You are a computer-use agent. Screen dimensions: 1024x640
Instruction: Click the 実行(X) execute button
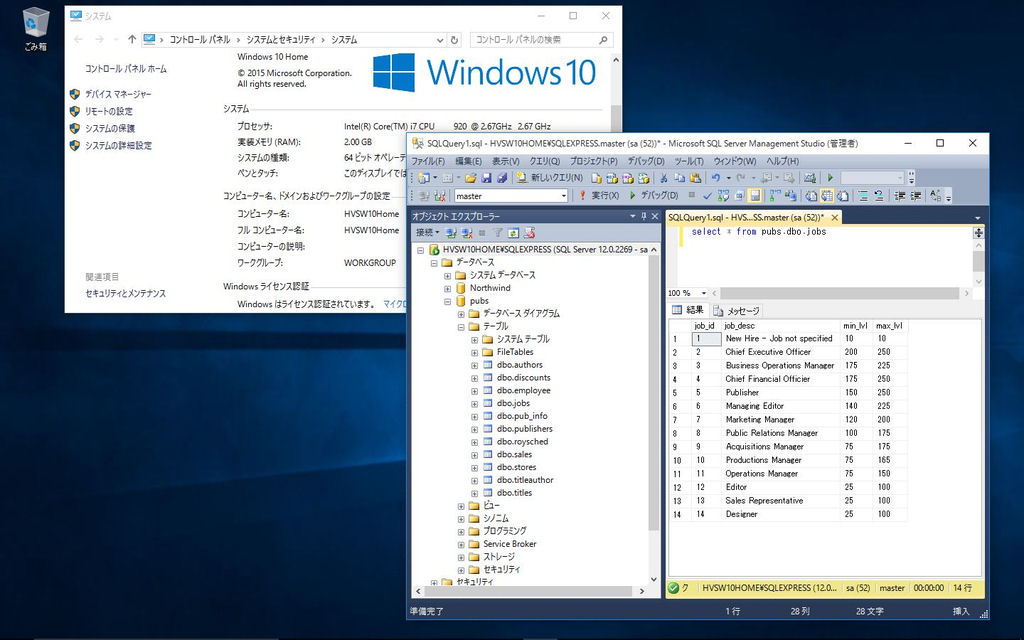click(x=599, y=195)
